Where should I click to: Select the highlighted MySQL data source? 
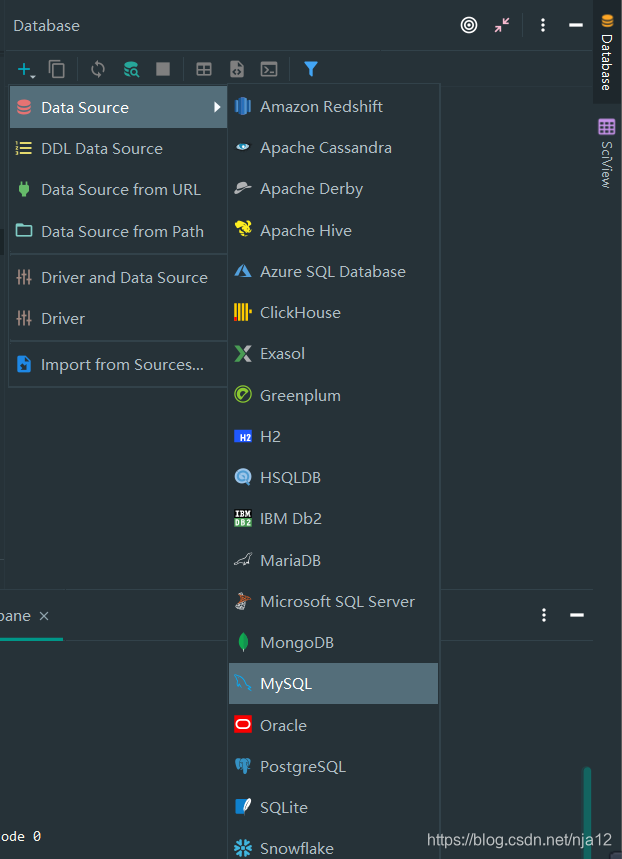[x=333, y=683]
